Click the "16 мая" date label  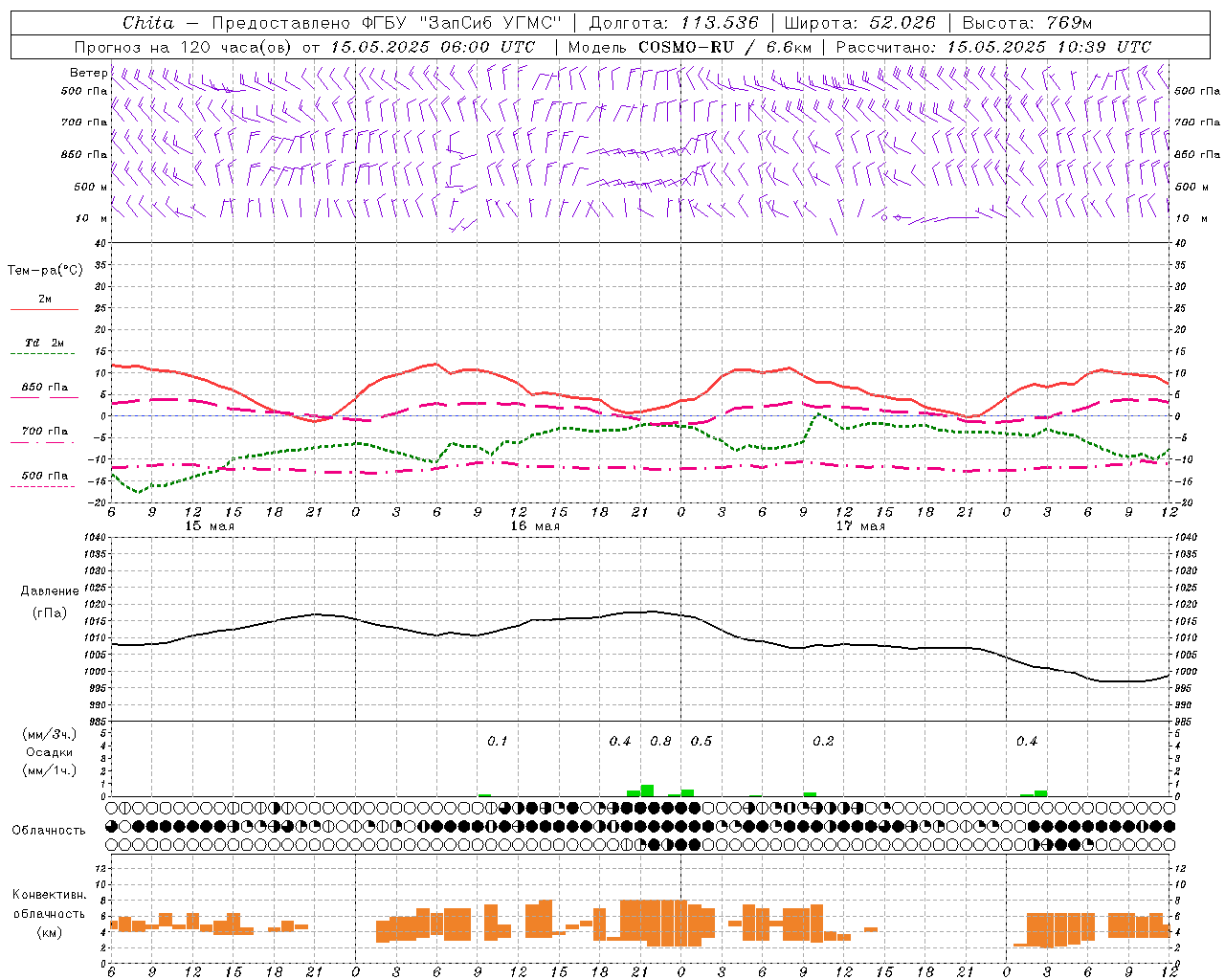[x=535, y=526]
